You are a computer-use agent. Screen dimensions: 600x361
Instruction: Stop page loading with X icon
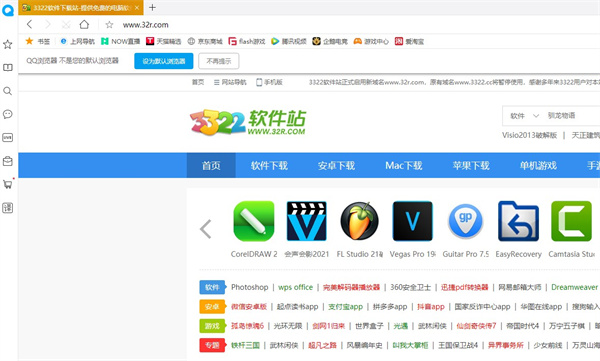tap(66, 25)
